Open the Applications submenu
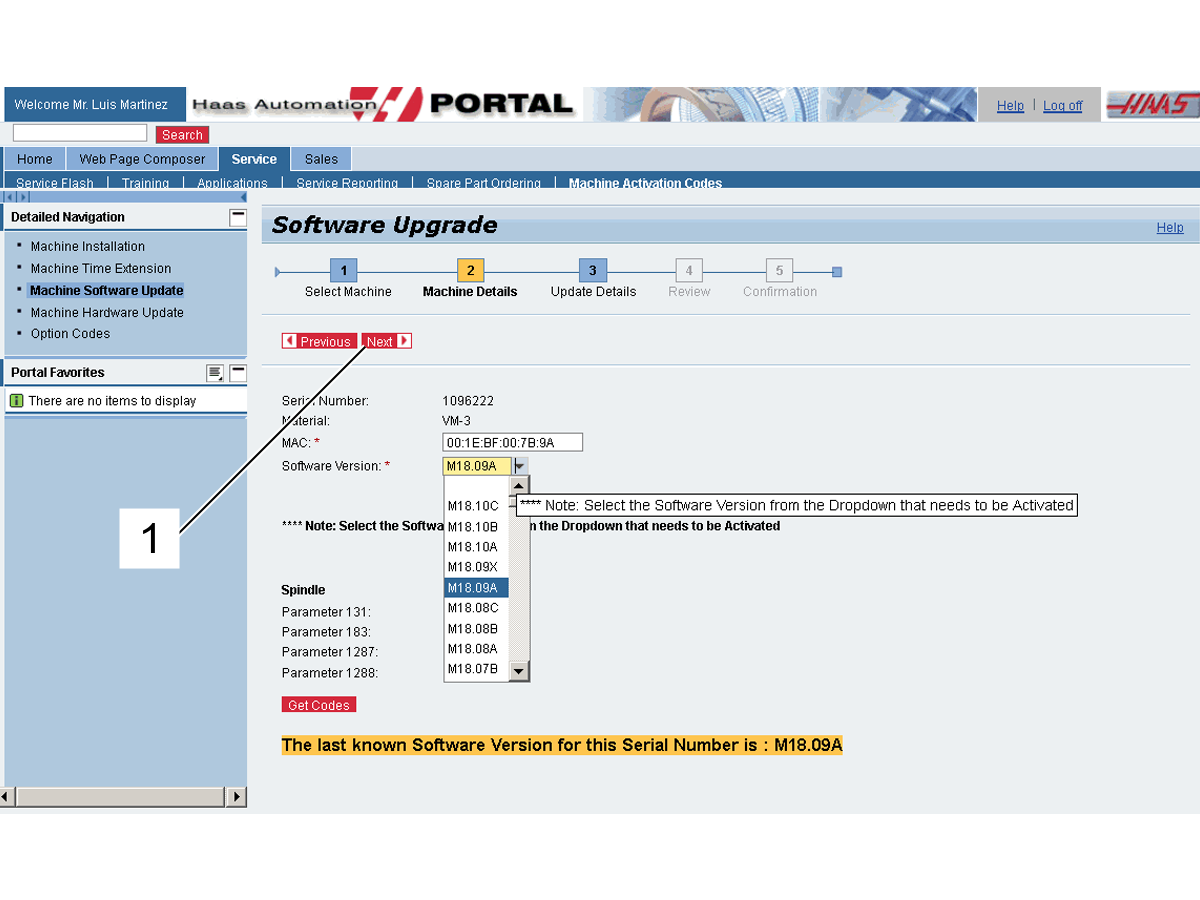This screenshot has height=900, width=1200. pyautogui.click(x=232, y=183)
